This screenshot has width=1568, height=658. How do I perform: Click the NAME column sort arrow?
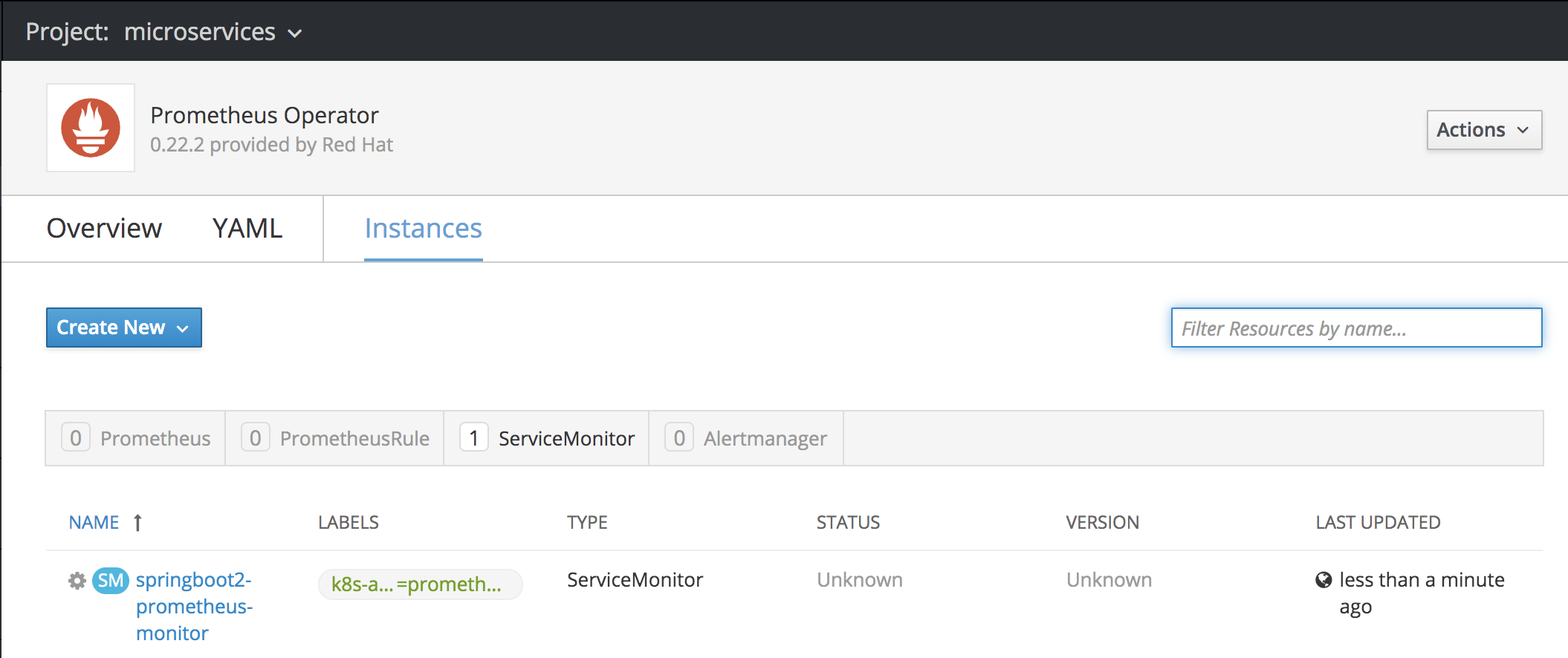(x=137, y=523)
